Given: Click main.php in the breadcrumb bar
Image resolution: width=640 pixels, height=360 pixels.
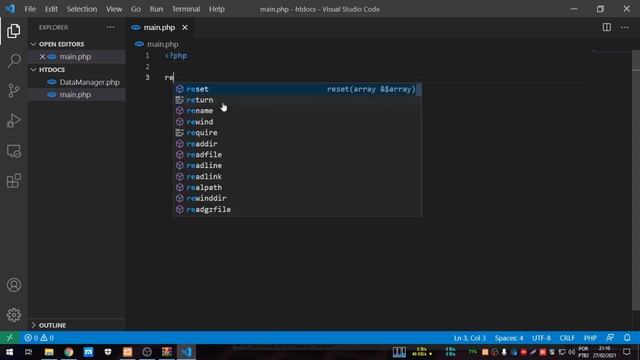Looking at the screenshot, I should (x=162, y=44).
